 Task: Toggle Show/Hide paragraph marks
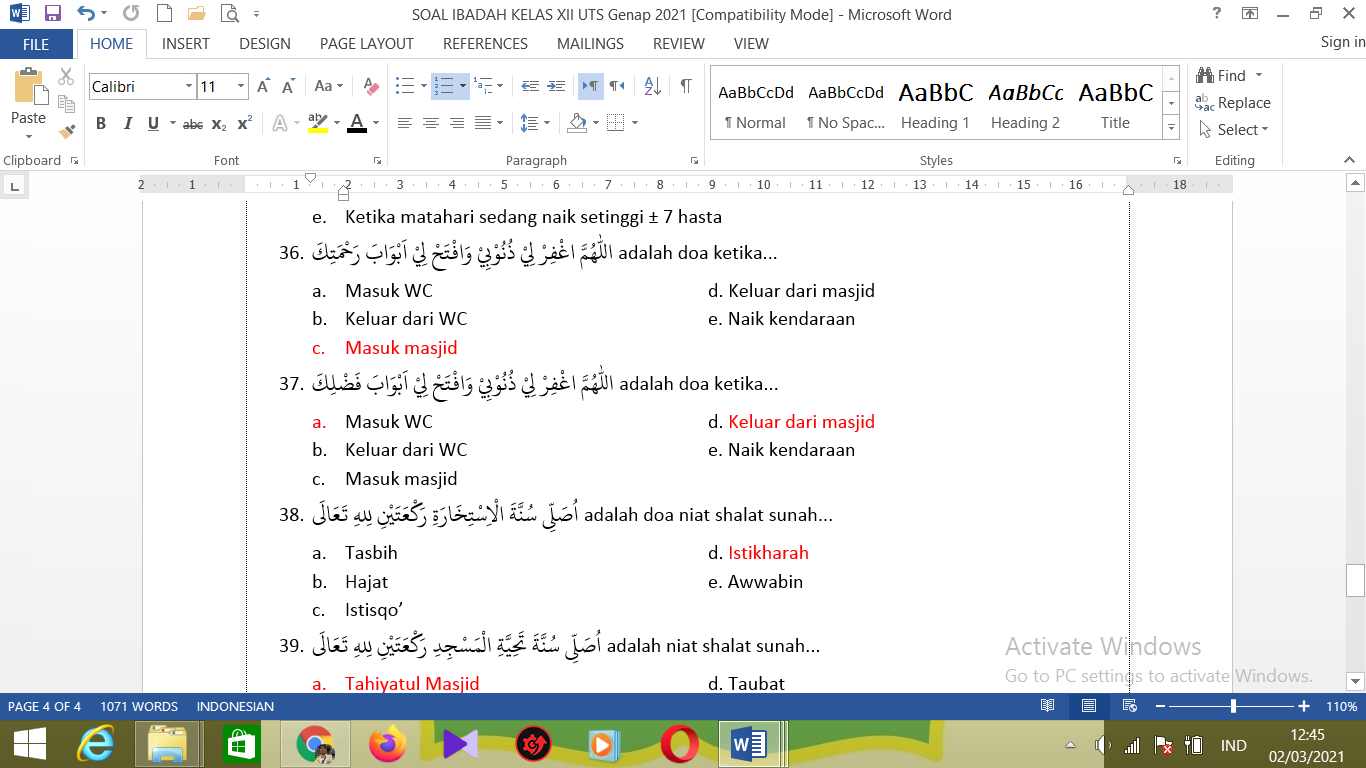click(686, 87)
